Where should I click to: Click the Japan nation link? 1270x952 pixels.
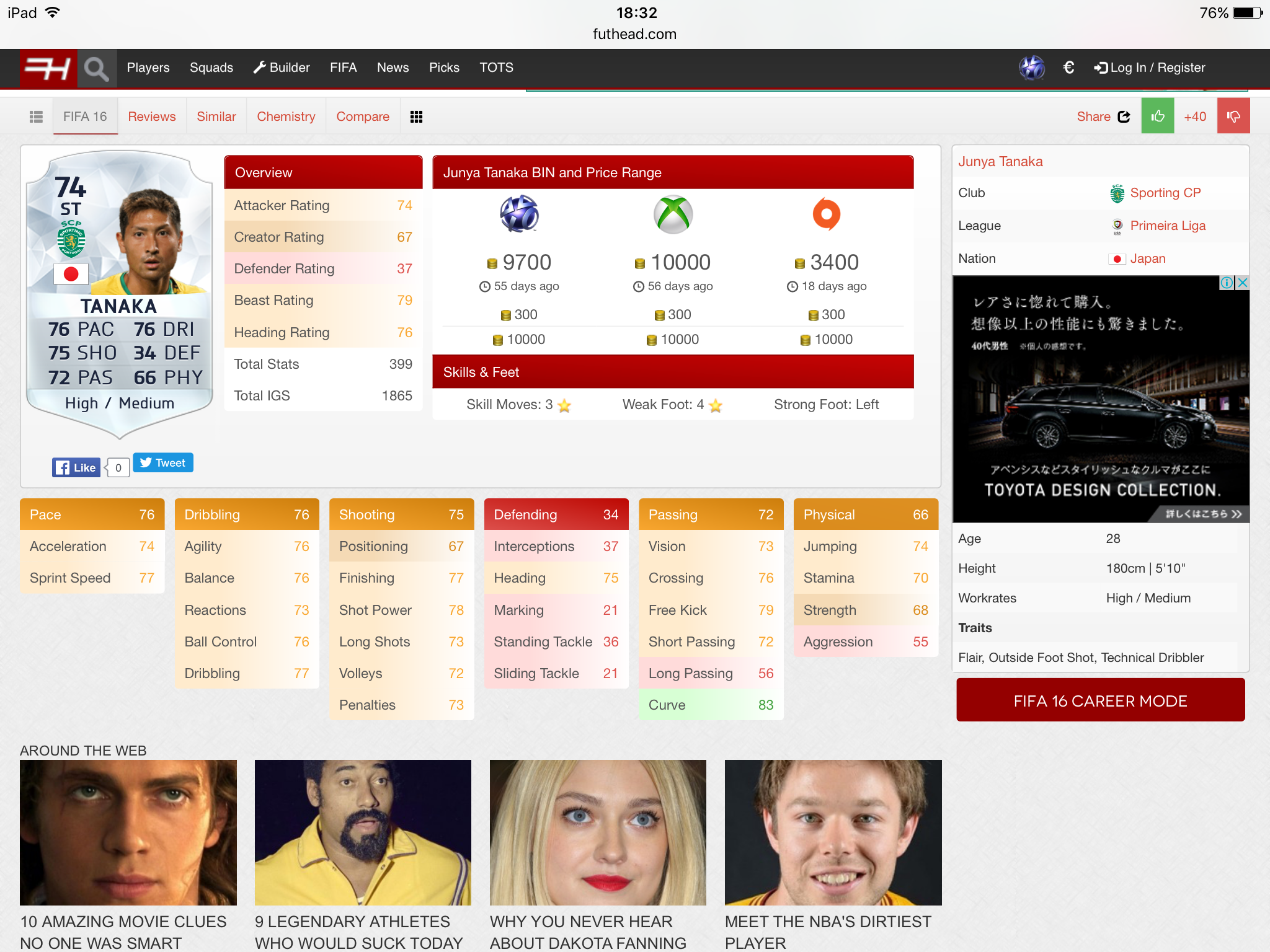[x=1148, y=258]
